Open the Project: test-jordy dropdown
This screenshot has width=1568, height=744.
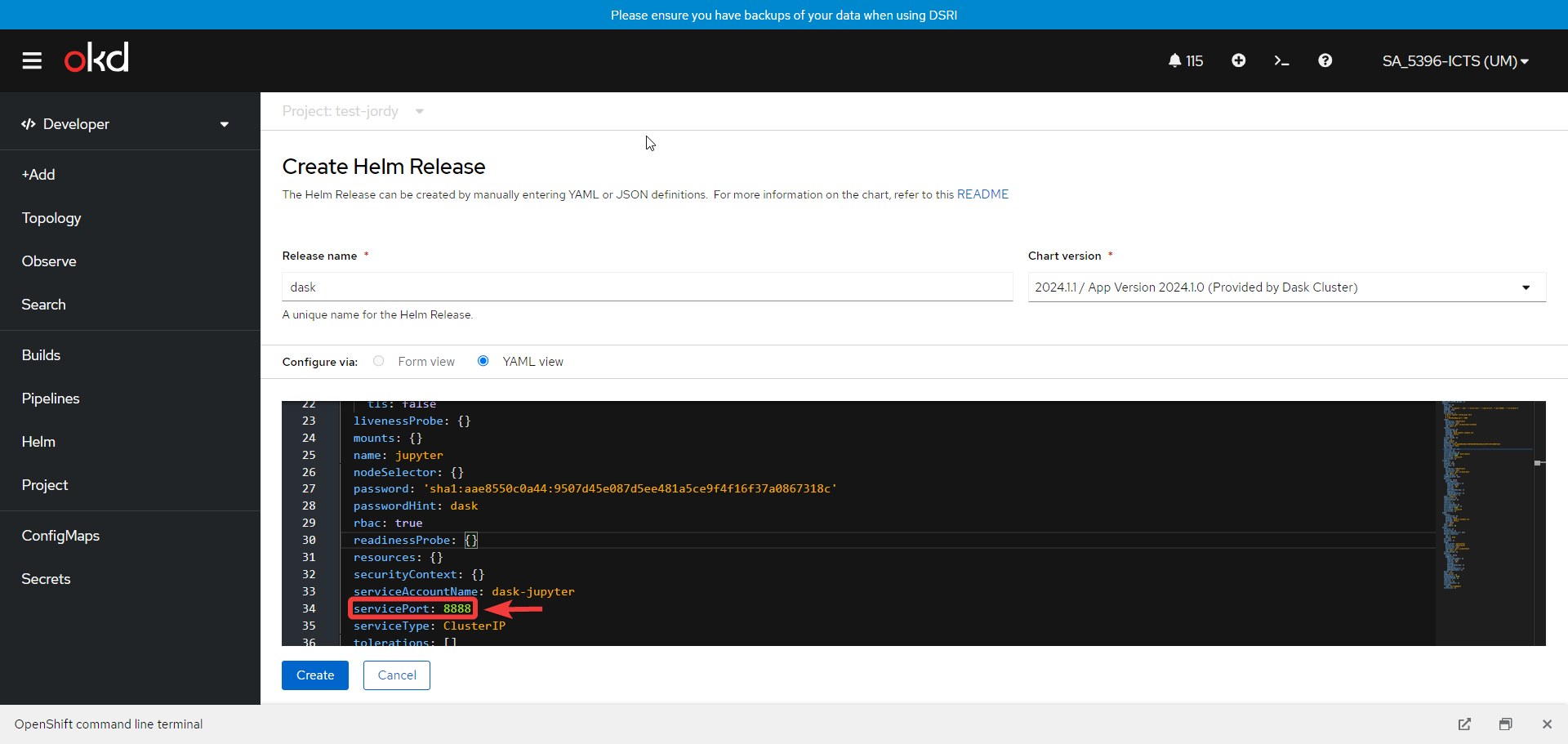(x=353, y=111)
